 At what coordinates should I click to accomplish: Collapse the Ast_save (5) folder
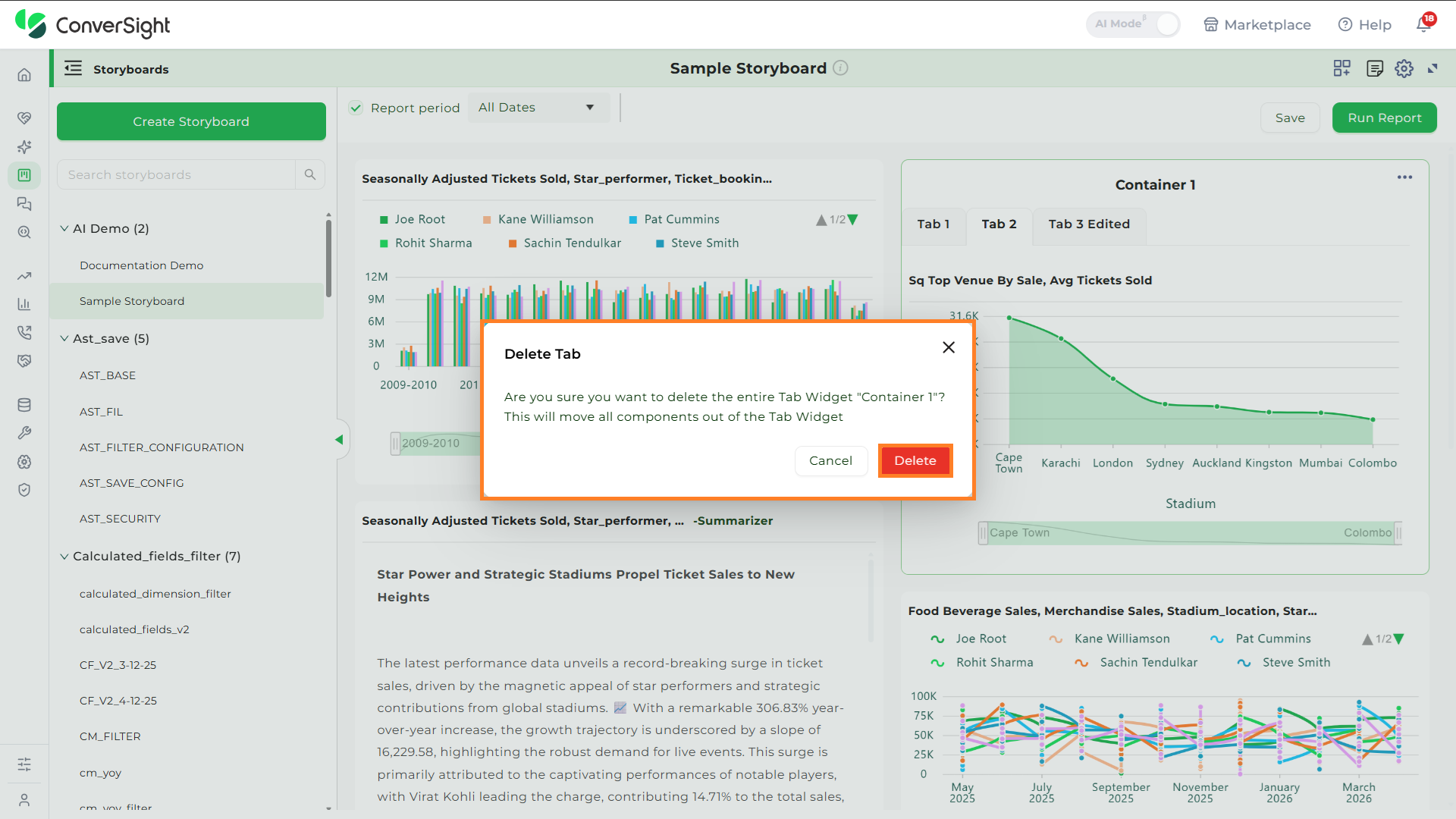point(64,338)
